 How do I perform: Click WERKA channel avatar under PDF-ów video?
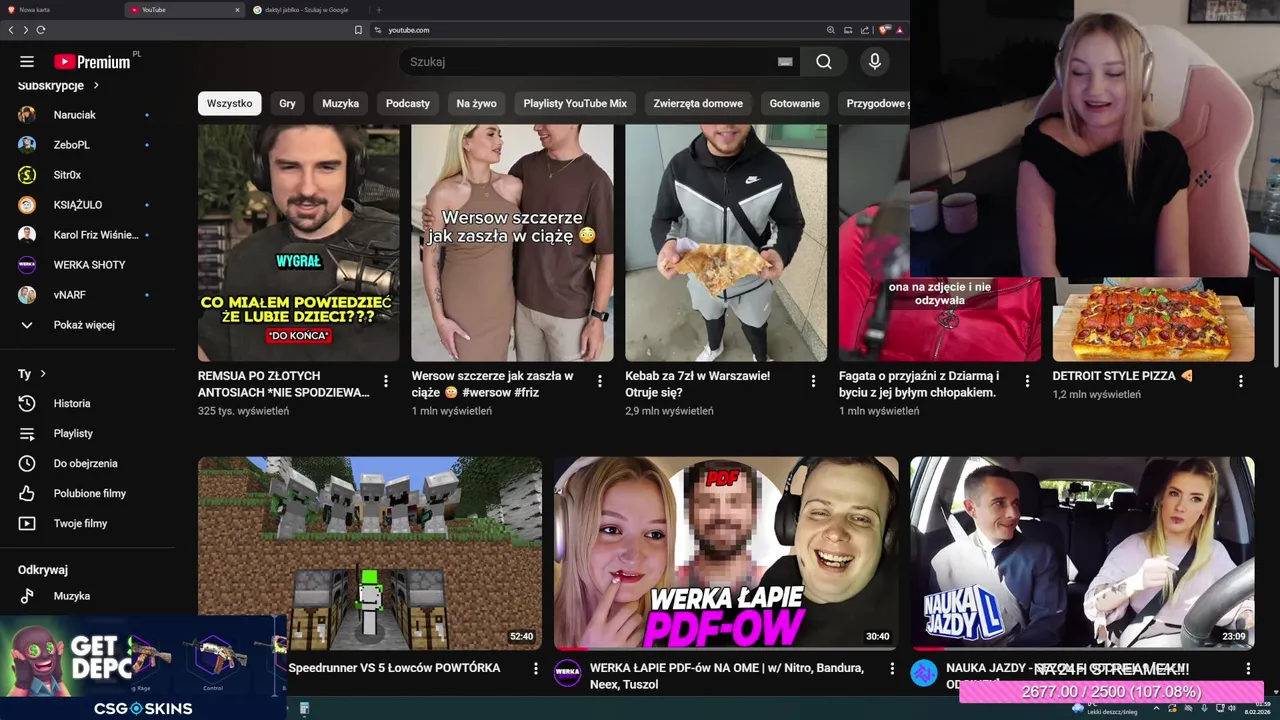pos(568,673)
